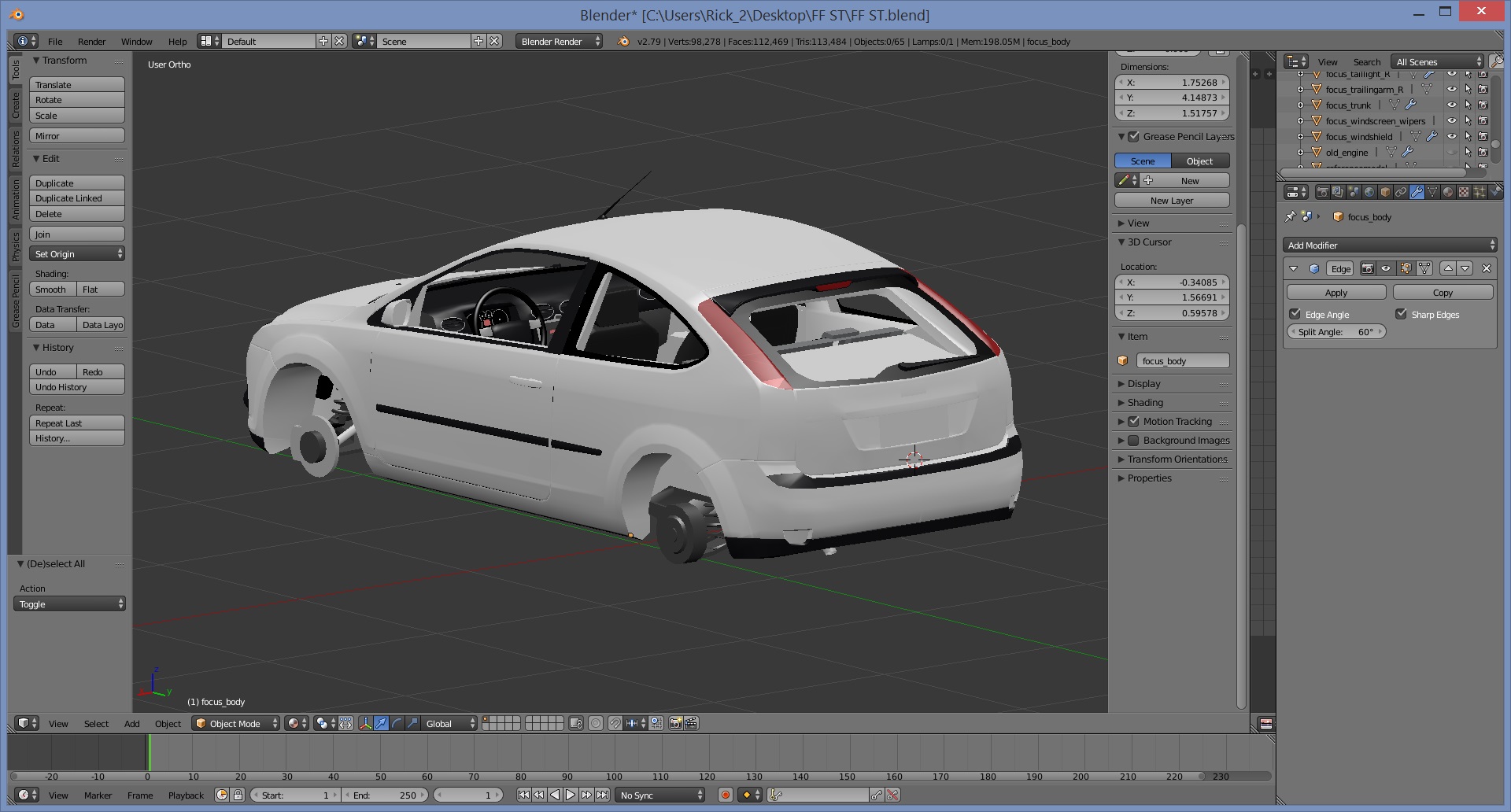1511x812 pixels.
Task: Click the 3D Cursor Location X field
Action: pos(1172,282)
